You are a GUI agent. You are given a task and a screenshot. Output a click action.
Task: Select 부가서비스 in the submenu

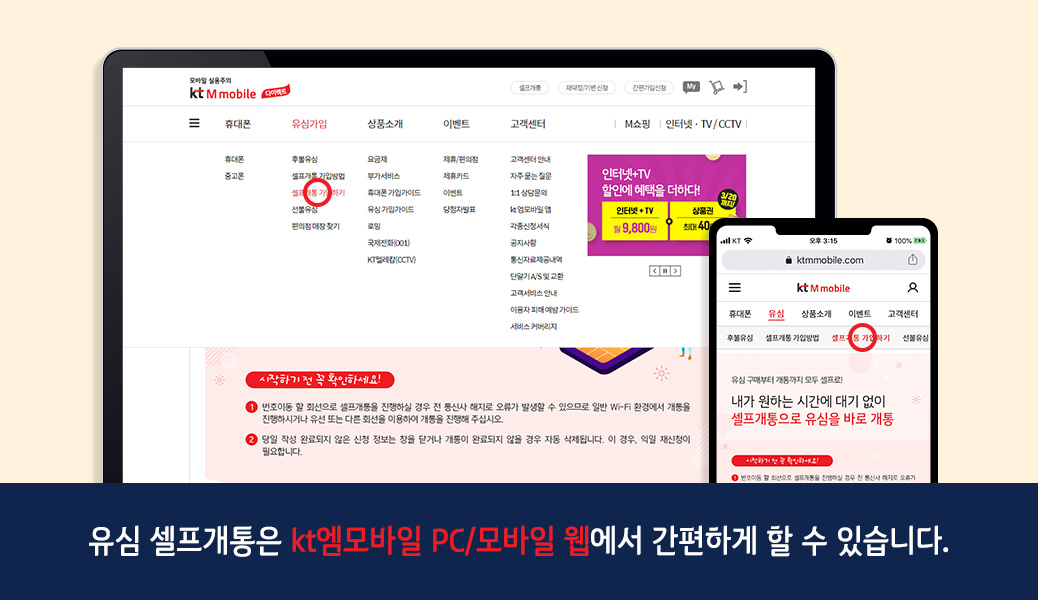[383, 176]
